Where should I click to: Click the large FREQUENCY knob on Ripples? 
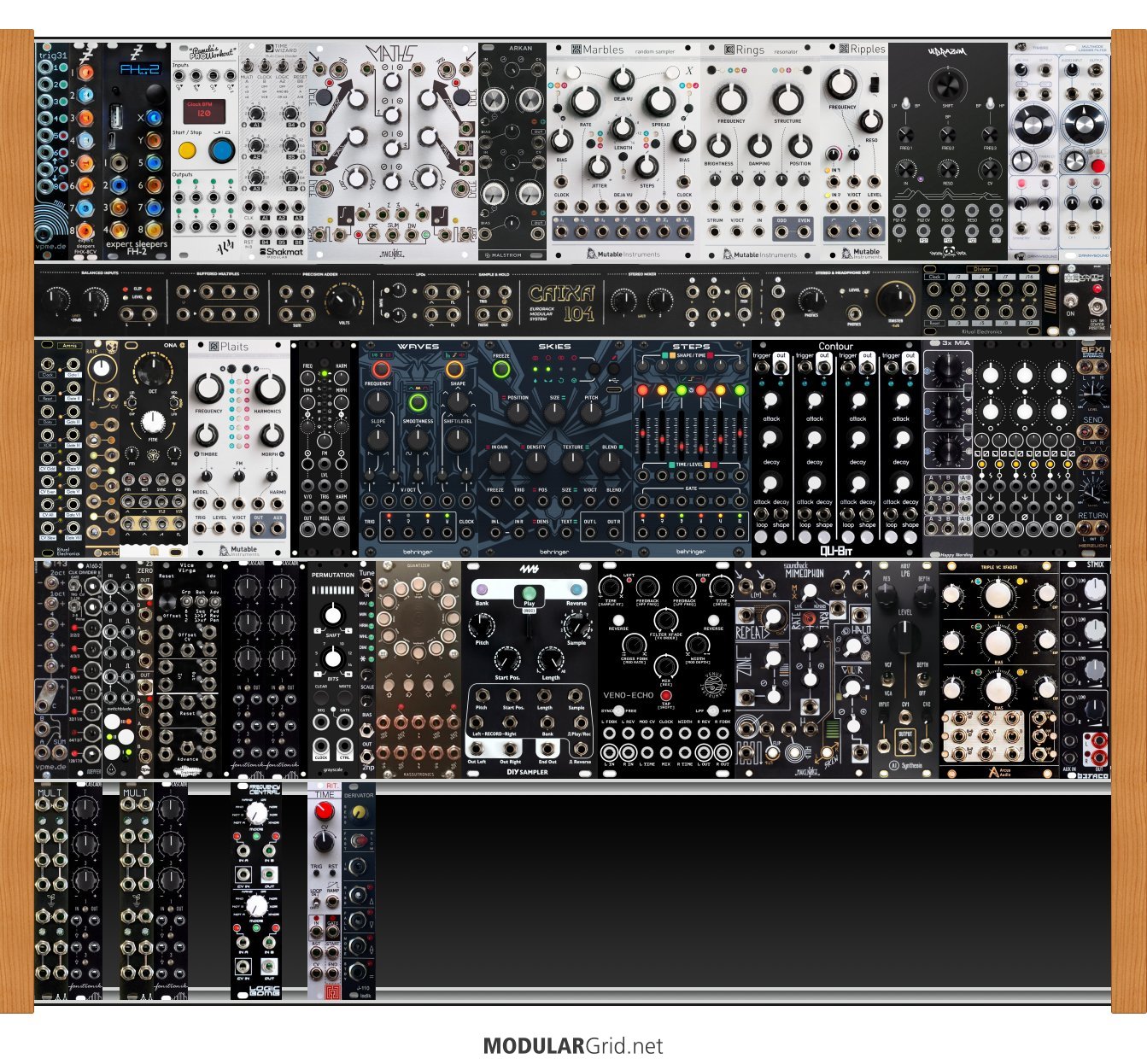point(842,83)
